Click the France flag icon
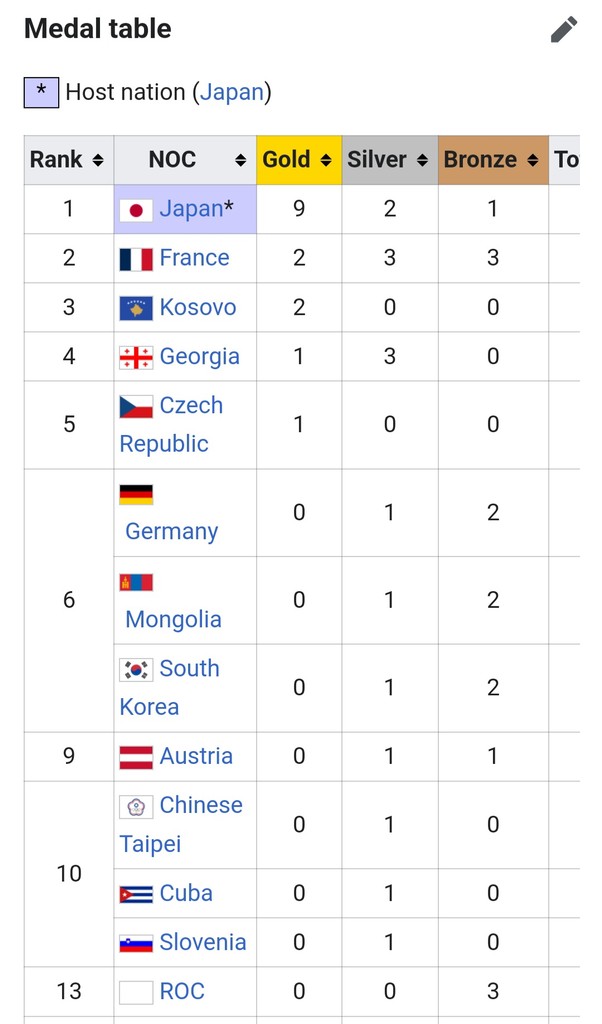This screenshot has height=1024, width=602. tap(136, 259)
